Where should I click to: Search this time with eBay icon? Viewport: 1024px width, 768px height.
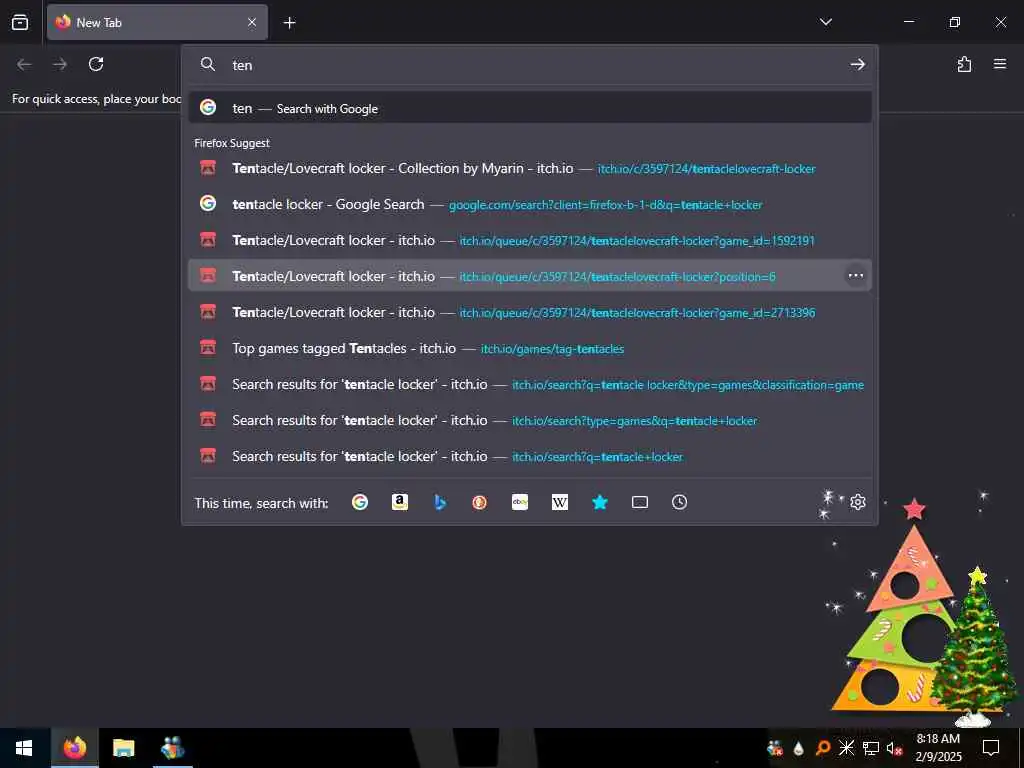click(520, 502)
